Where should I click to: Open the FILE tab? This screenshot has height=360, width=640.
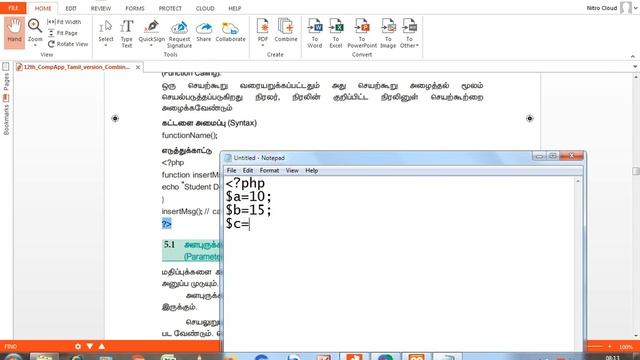13,8
